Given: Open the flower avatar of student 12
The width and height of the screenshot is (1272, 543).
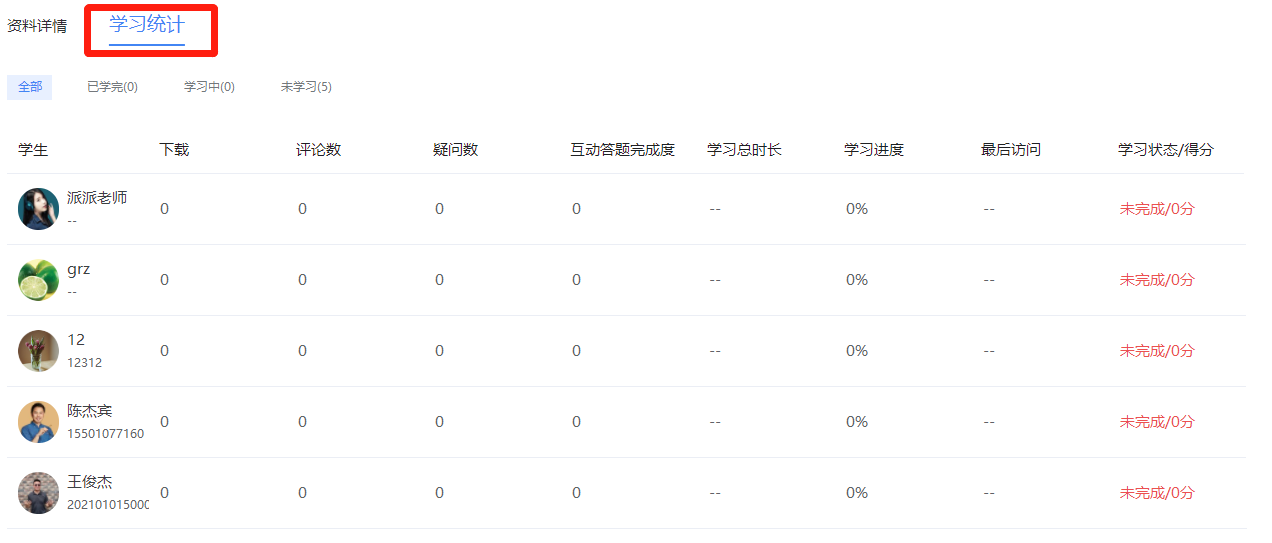Looking at the screenshot, I should 39,351.
